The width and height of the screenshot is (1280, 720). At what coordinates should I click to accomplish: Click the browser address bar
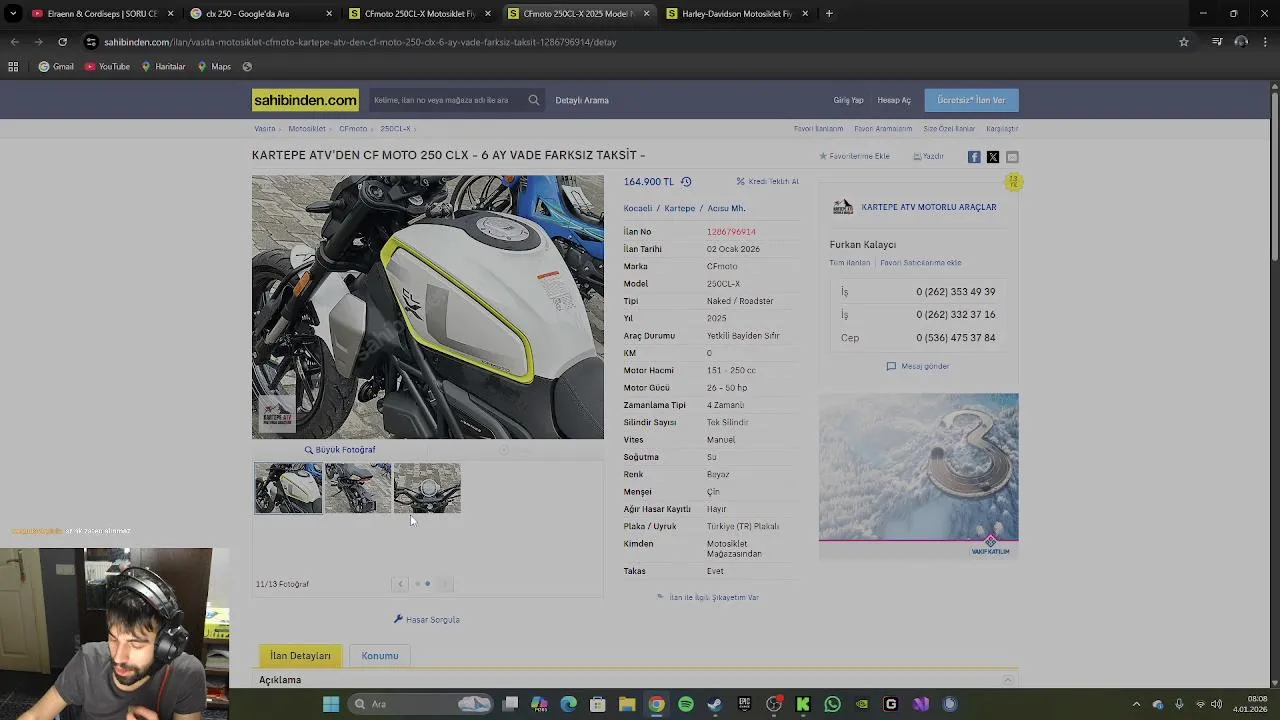(x=630, y=42)
